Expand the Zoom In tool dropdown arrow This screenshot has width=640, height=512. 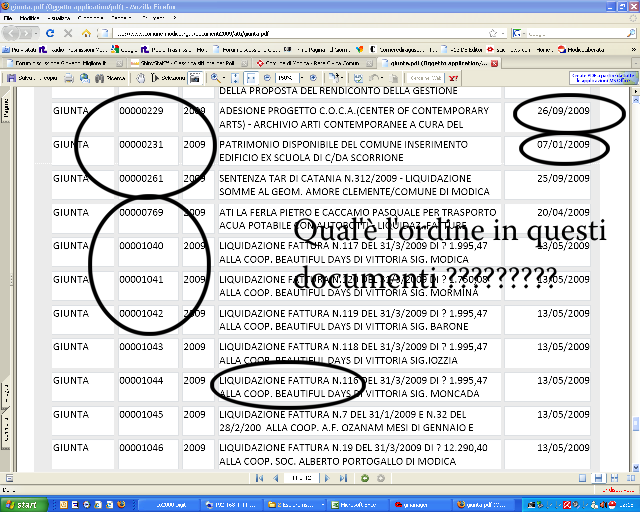pyautogui.click(x=224, y=78)
